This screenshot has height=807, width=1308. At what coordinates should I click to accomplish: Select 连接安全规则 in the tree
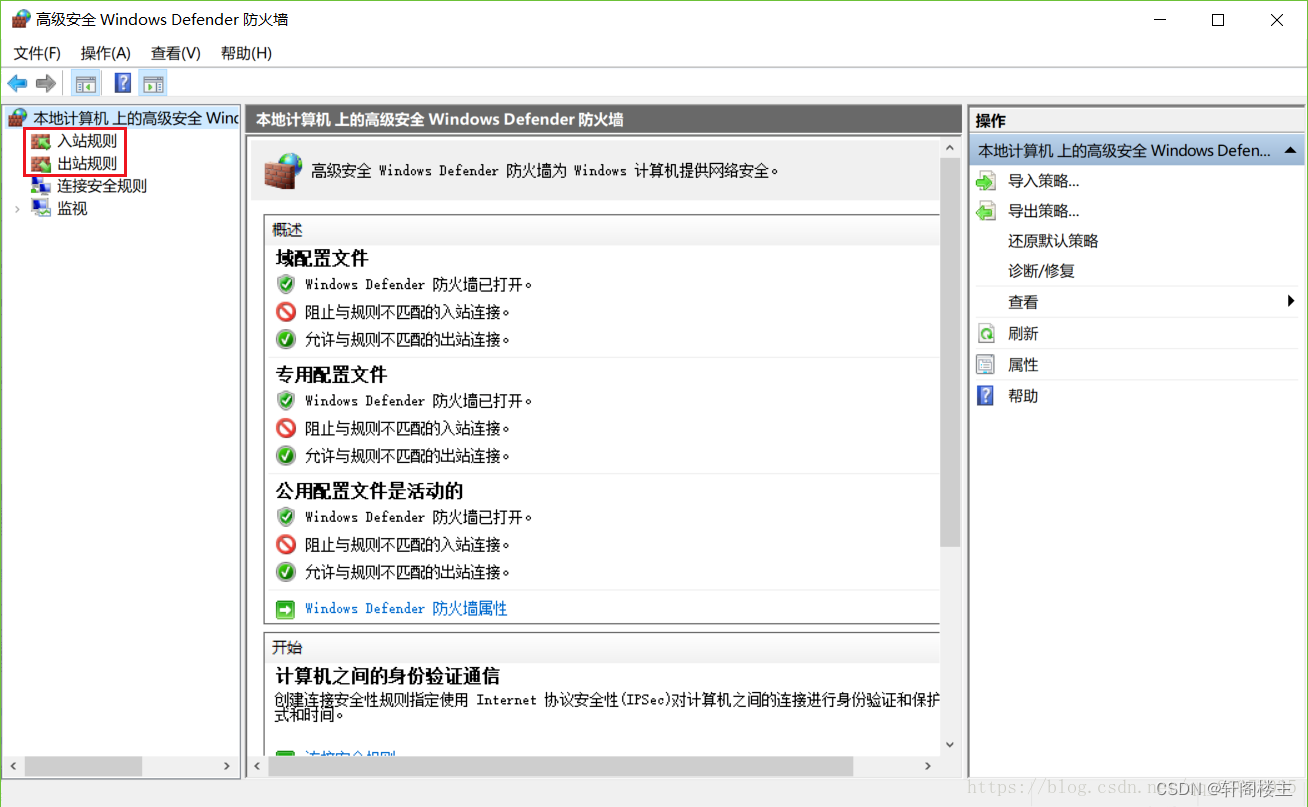coord(102,186)
